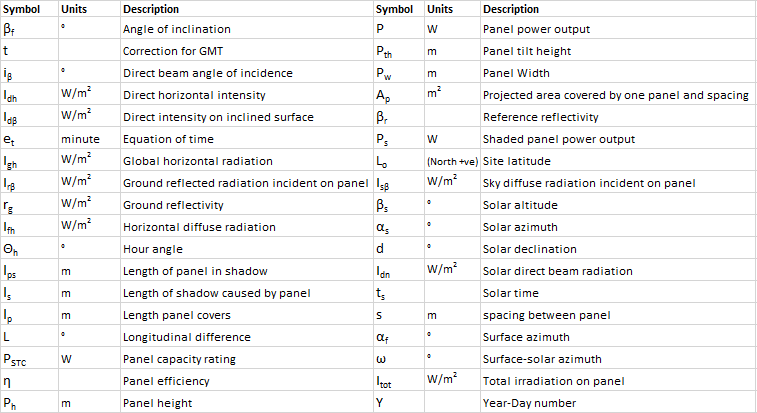Click the 'Equation of time' cell
The height and width of the screenshot is (413, 757).
[x=247, y=139]
